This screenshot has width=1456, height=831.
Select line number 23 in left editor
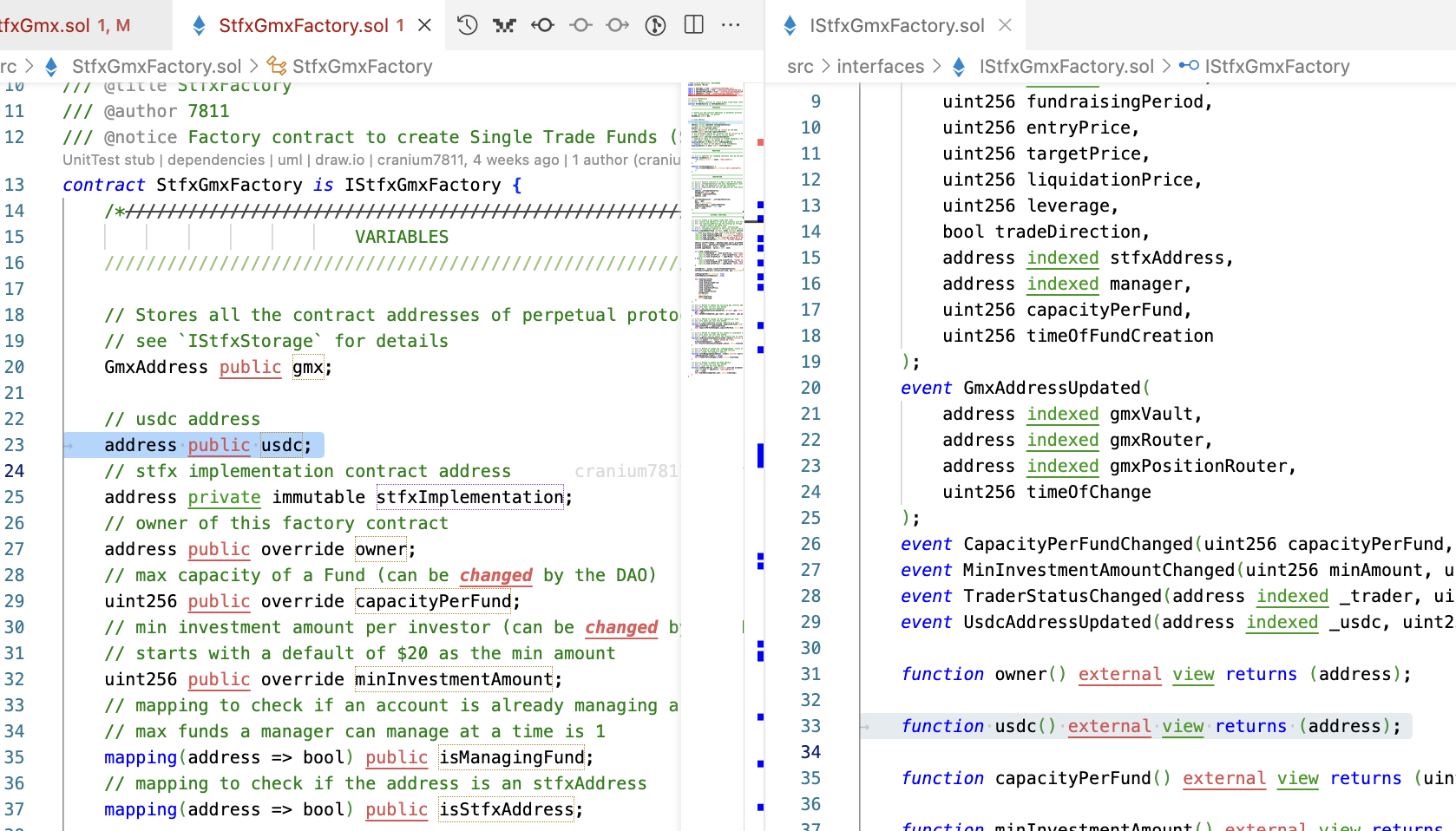click(x=15, y=445)
